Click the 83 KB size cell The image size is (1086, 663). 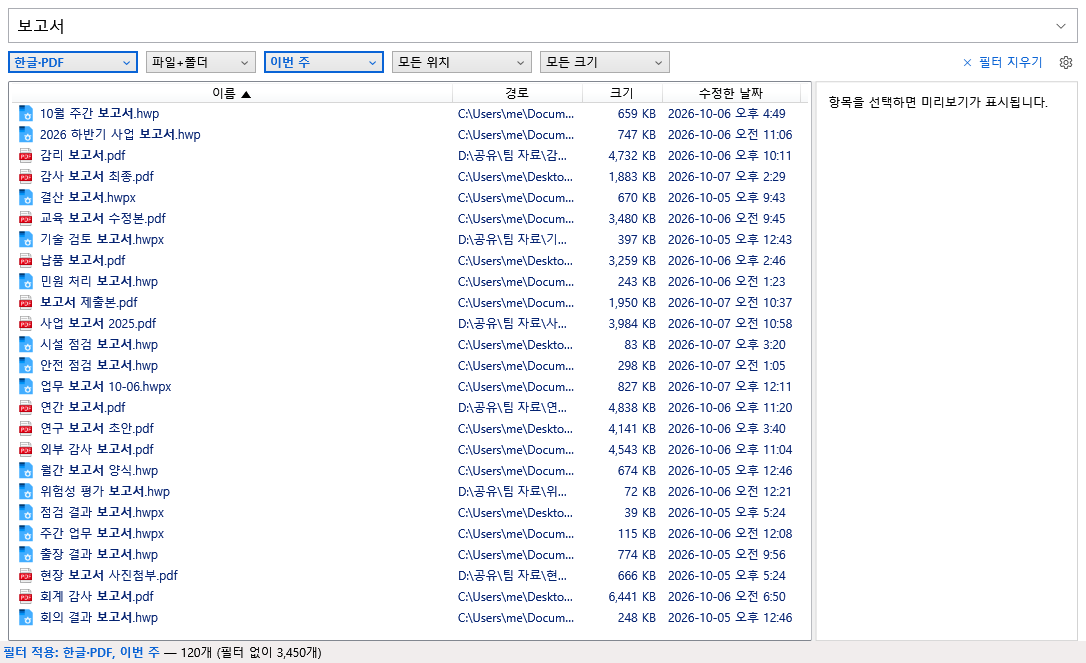640,344
